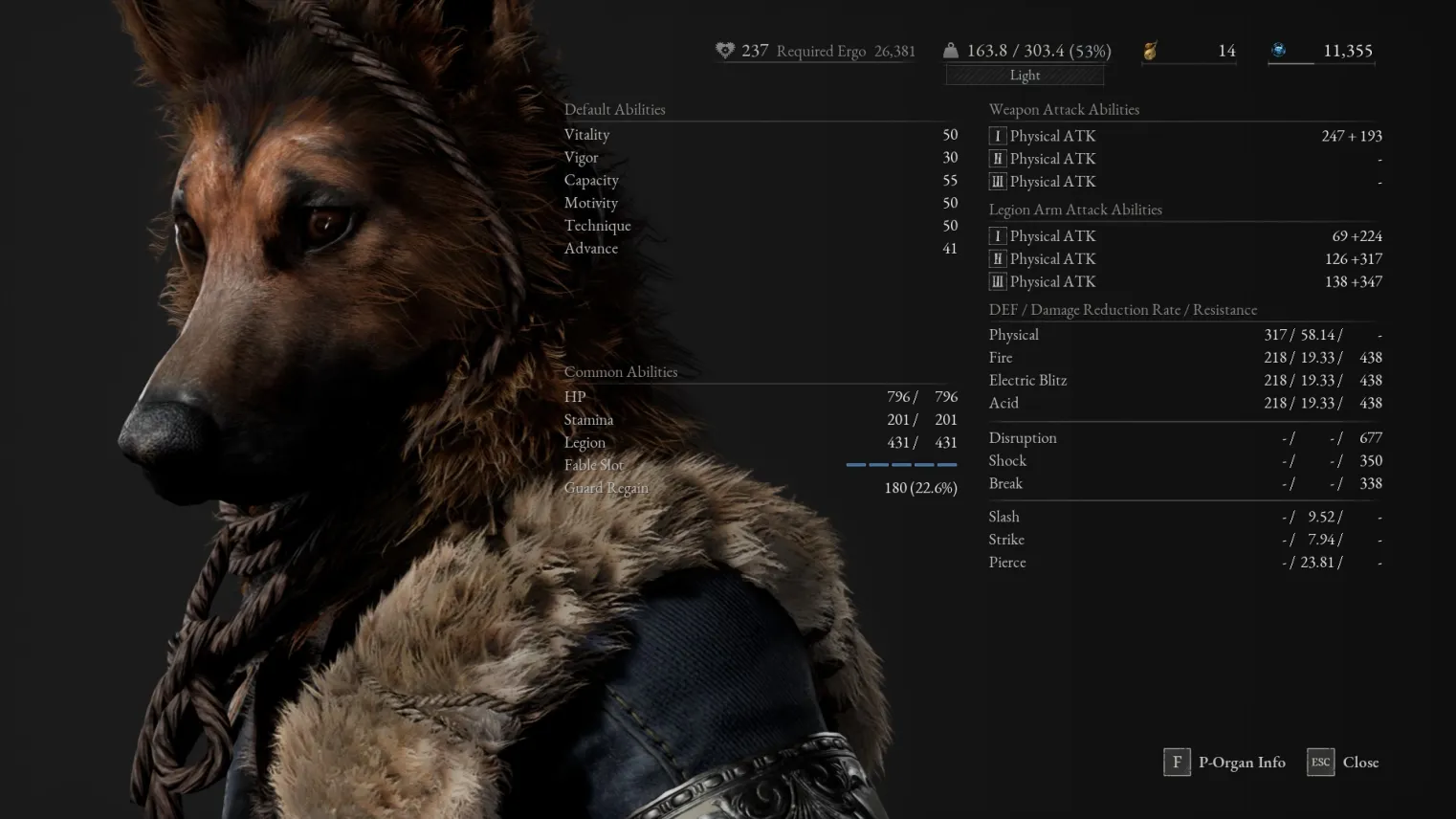1456x819 pixels.
Task: Select the Fire defense row label
Action: point(1001,358)
